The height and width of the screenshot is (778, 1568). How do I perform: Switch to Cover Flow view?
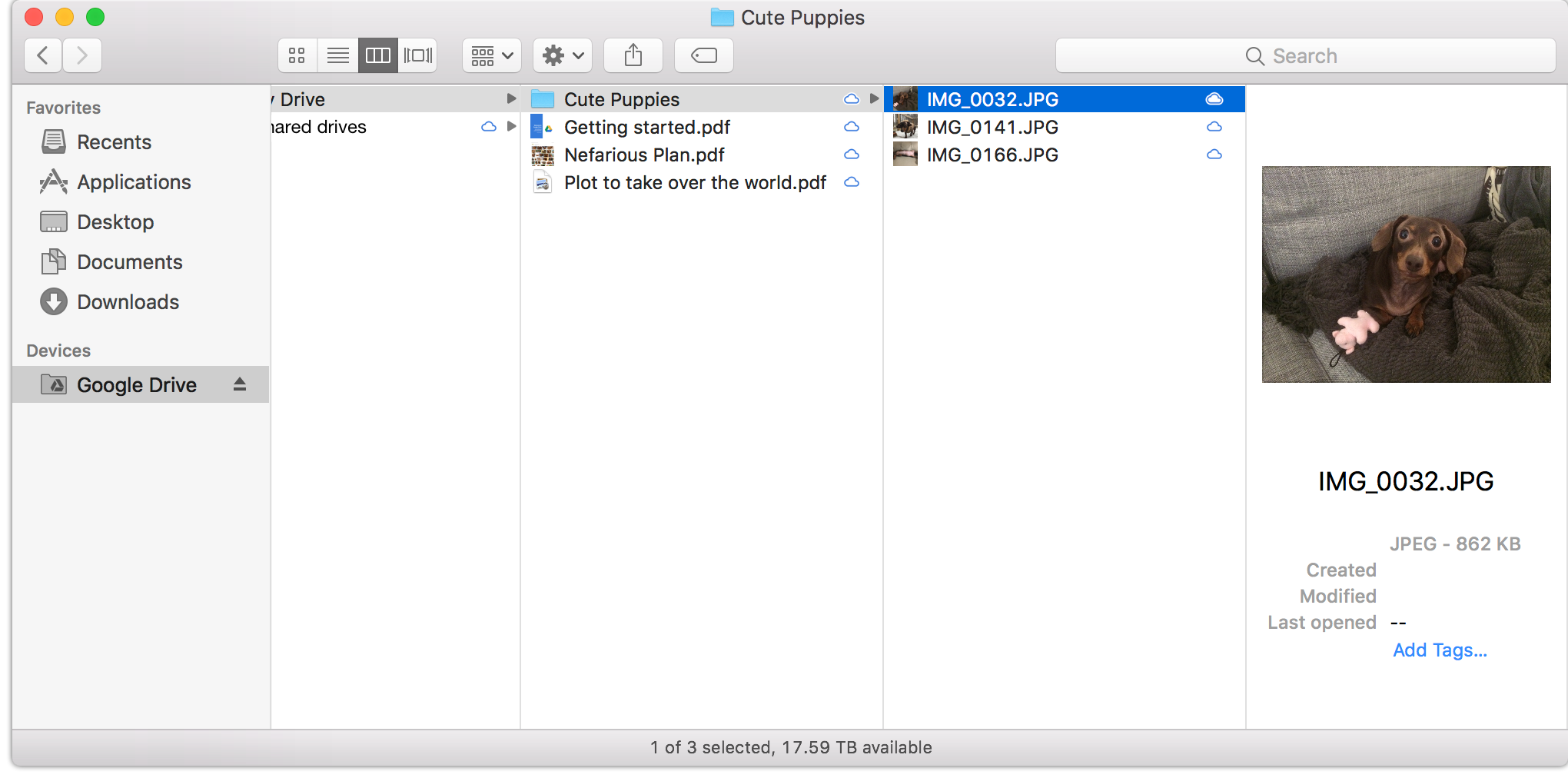[417, 55]
